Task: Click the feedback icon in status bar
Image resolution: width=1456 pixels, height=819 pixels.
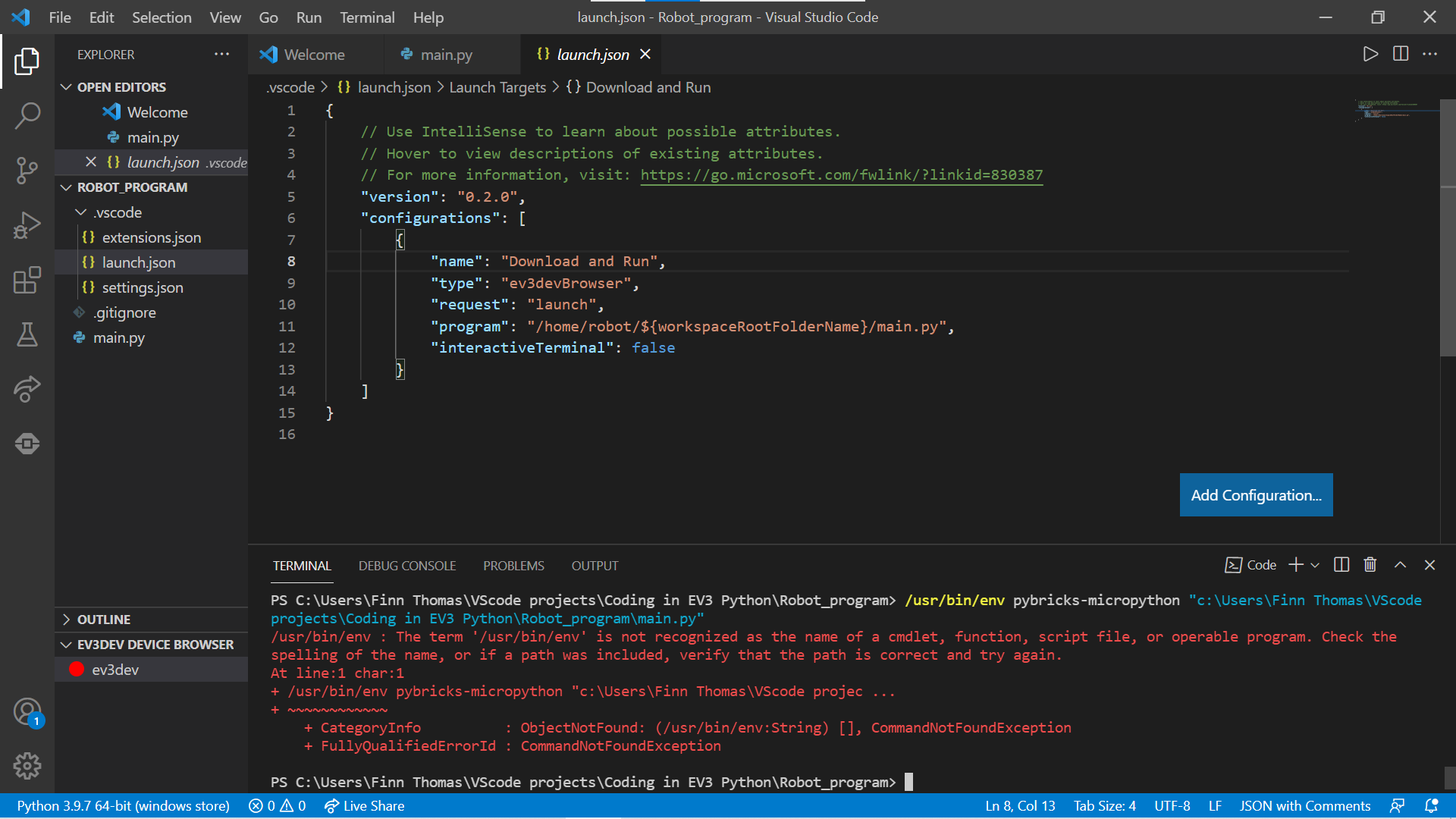Action: (1397, 806)
